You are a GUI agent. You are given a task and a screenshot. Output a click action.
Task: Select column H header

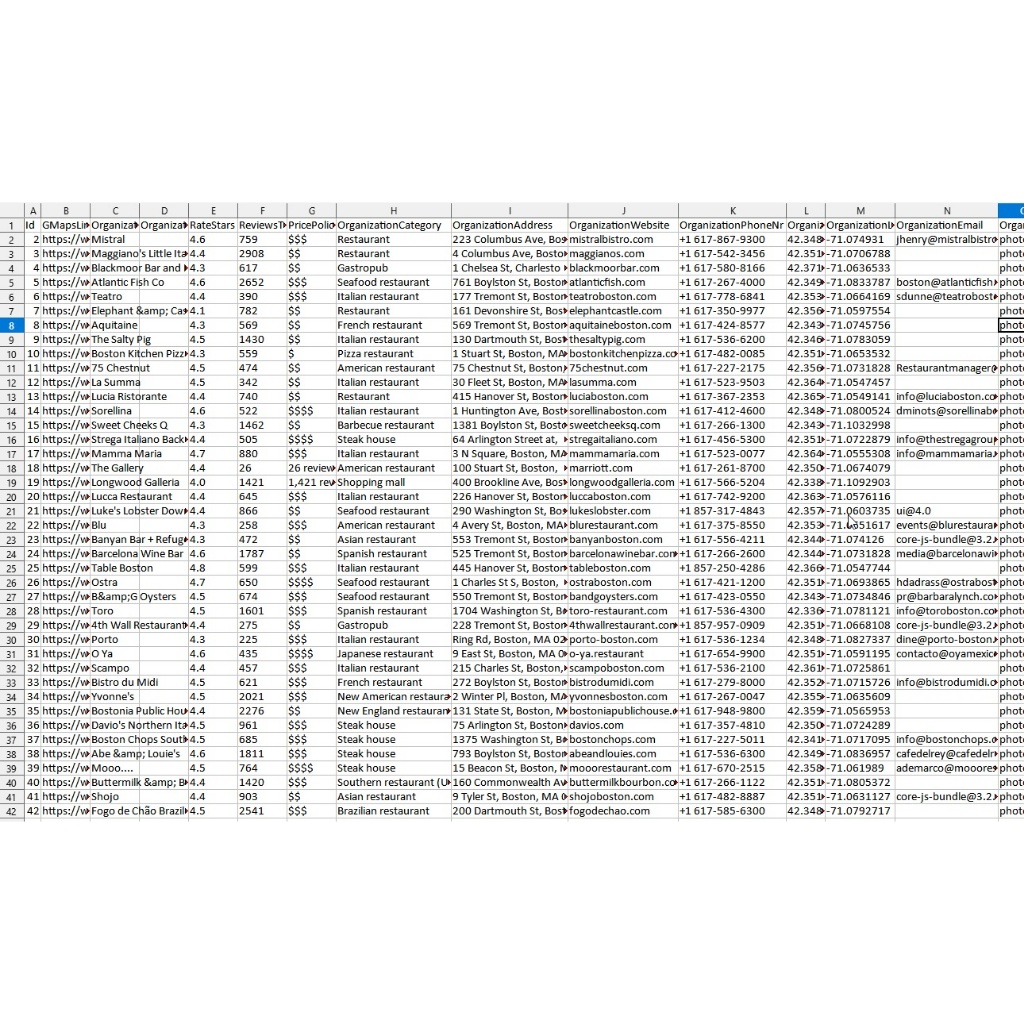[x=393, y=210]
